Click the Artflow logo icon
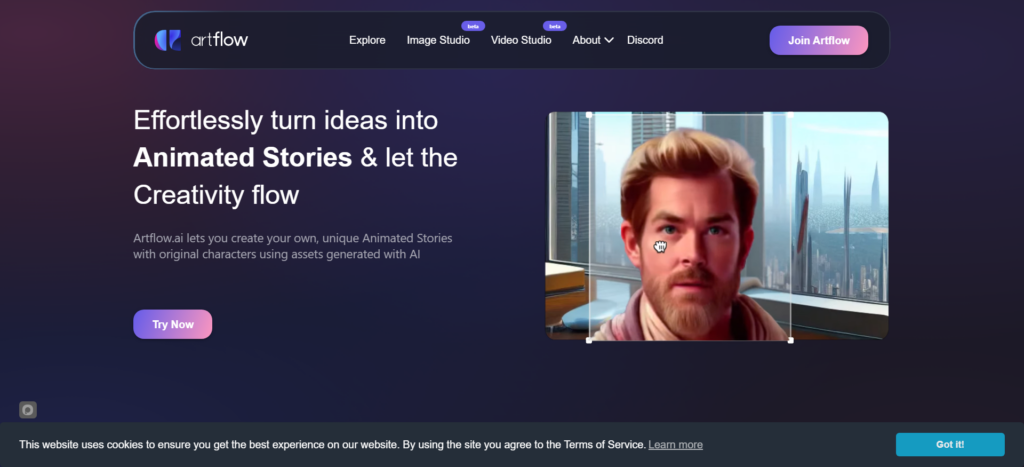 [167, 40]
